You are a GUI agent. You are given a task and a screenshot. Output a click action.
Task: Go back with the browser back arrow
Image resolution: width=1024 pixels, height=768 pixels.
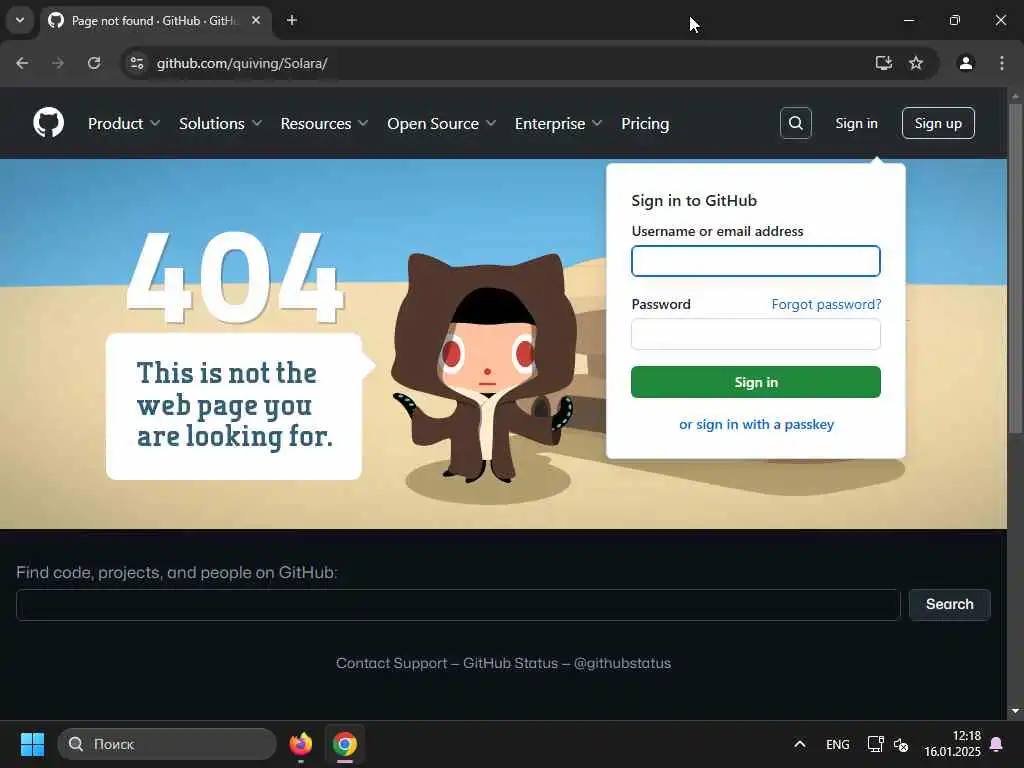(x=22, y=63)
